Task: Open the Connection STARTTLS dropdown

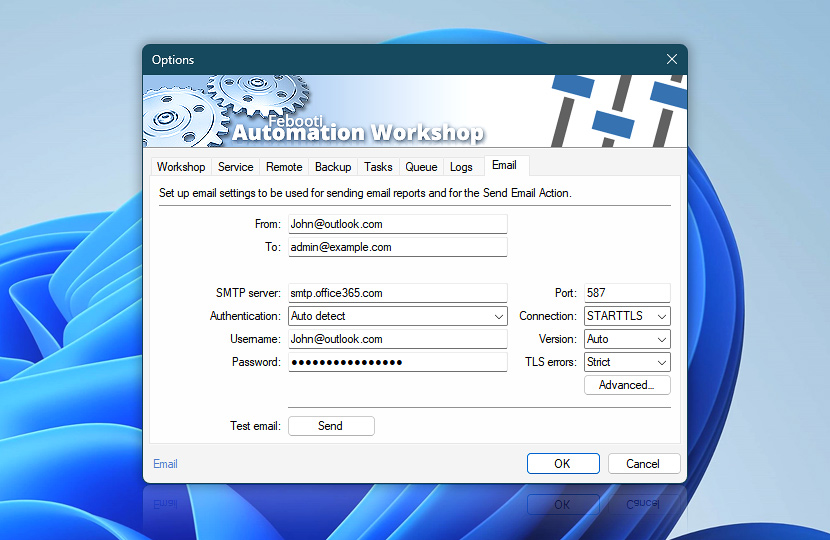Action: 627,316
